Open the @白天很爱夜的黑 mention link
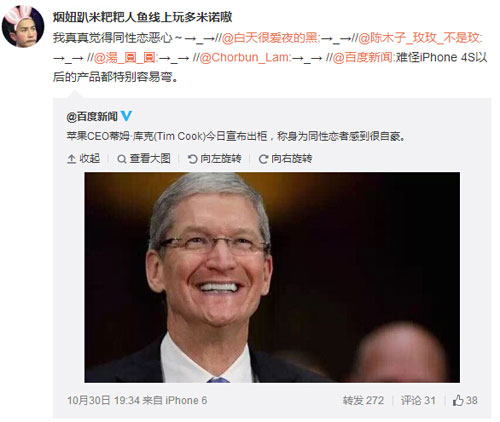The height and width of the screenshot is (422, 500). tap(271, 38)
